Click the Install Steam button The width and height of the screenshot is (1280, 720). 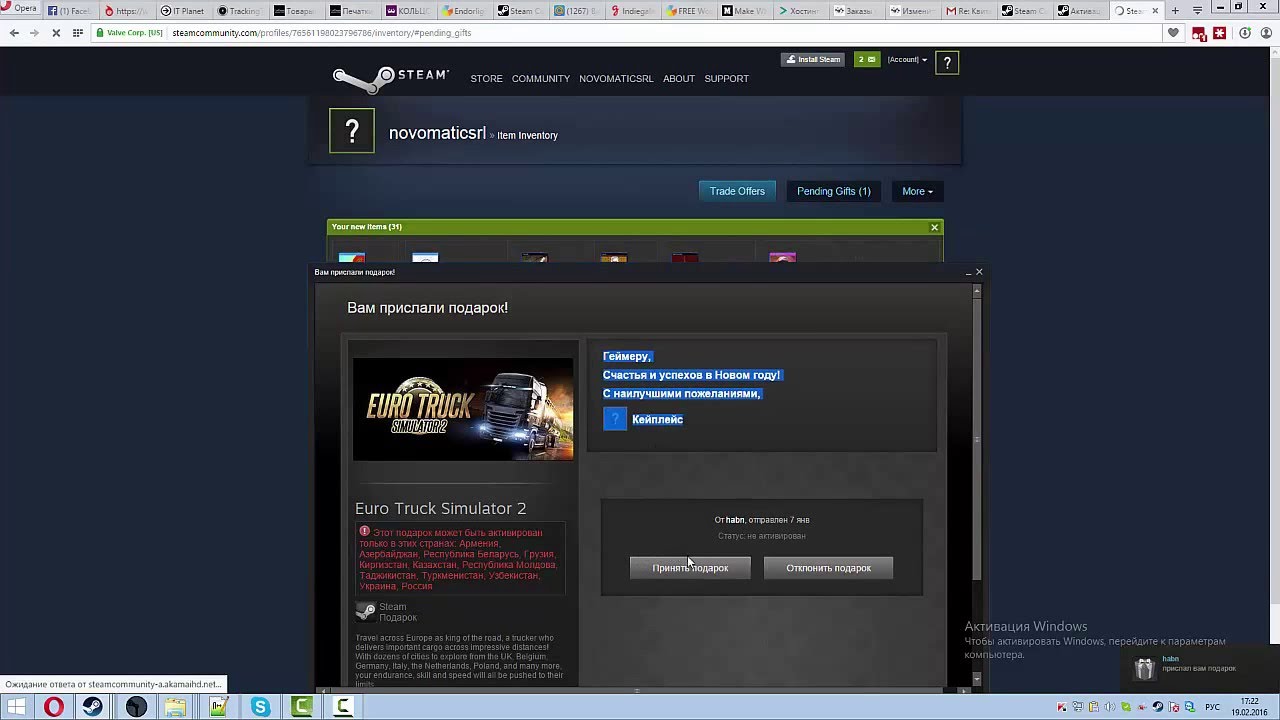(x=813, y=59)
